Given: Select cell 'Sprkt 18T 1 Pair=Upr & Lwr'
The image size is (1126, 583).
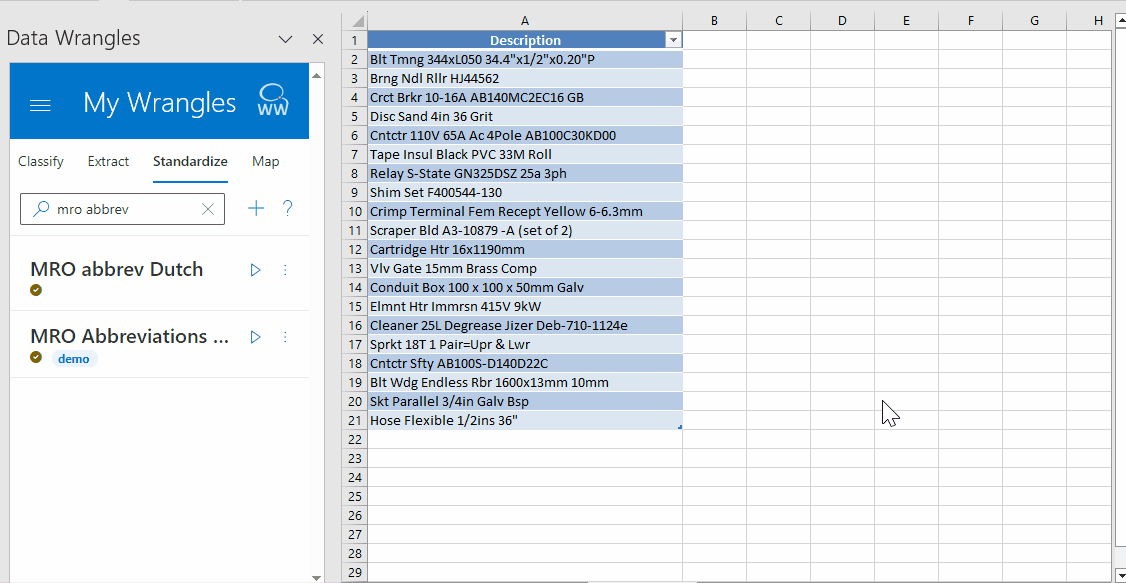Looking at the screenshot, I should (x=525, y=345).
